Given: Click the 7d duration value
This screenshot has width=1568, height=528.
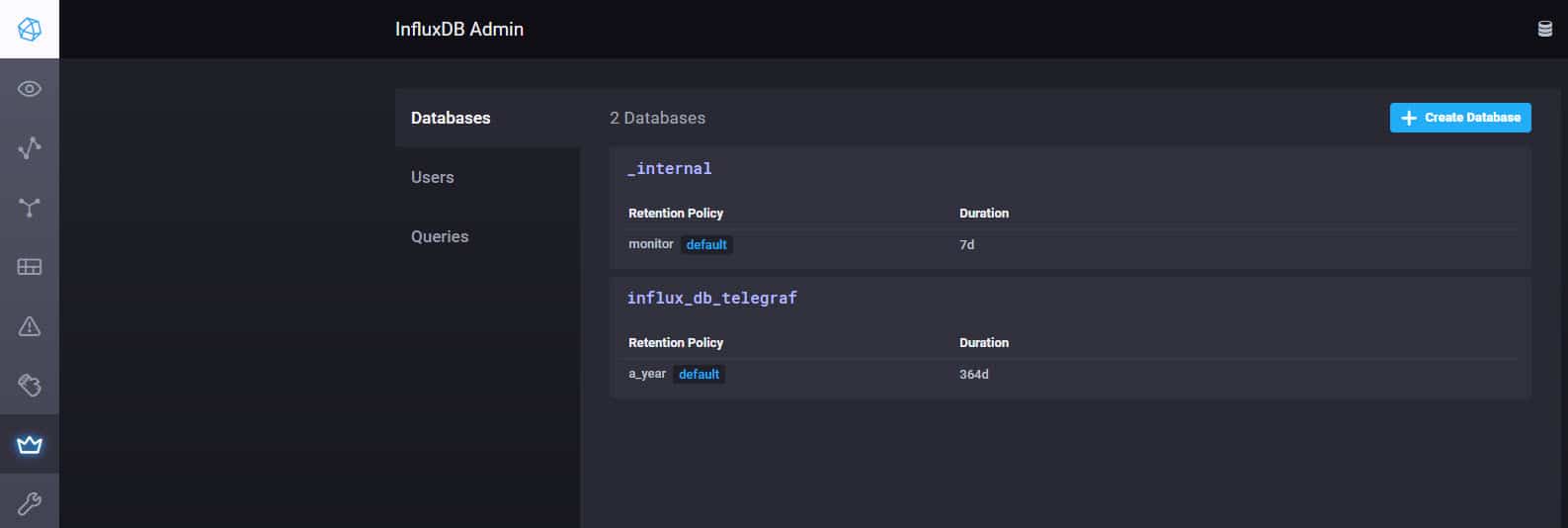Looking at the screenshot, I should 967,244.
